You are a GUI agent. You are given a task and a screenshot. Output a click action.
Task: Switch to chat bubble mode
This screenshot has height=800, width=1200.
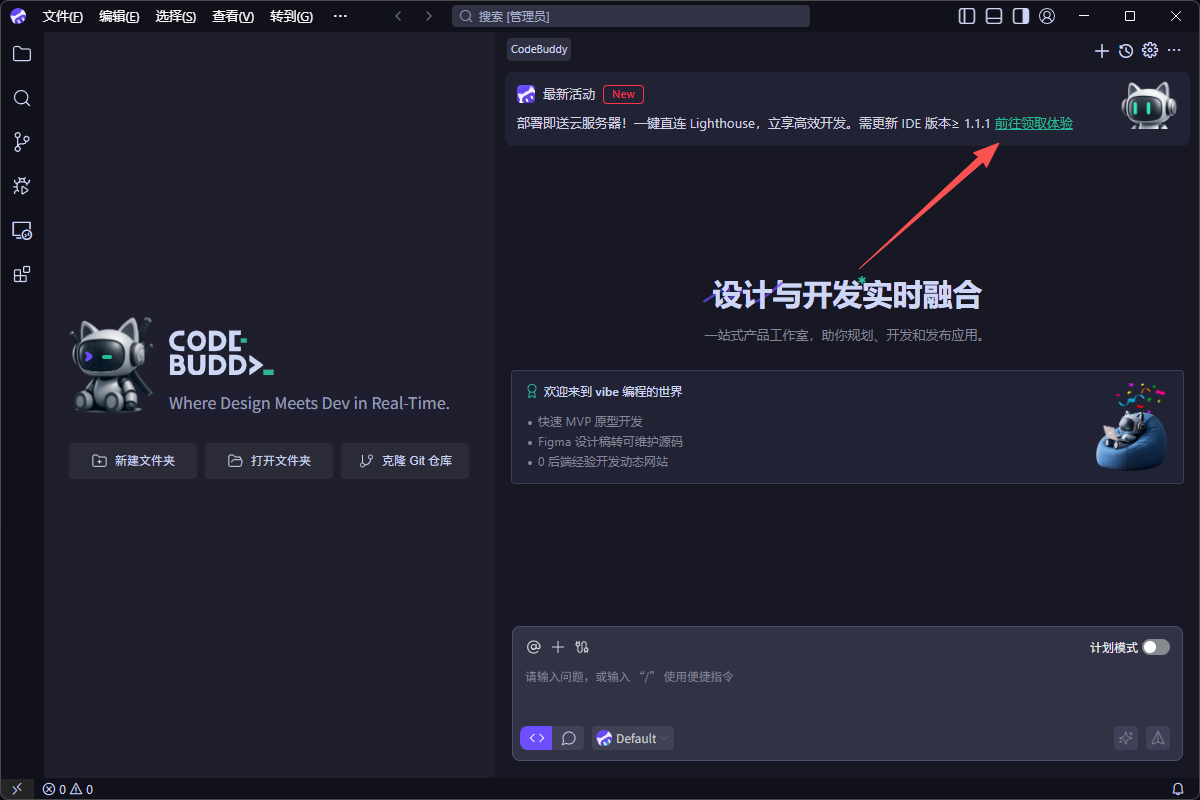coord(568,738)
